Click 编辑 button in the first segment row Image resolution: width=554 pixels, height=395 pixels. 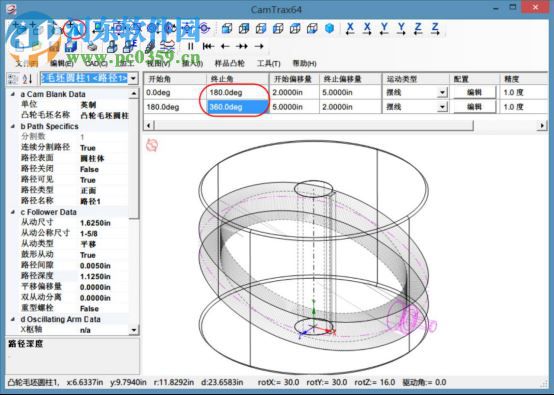click(x=475, y=93)
